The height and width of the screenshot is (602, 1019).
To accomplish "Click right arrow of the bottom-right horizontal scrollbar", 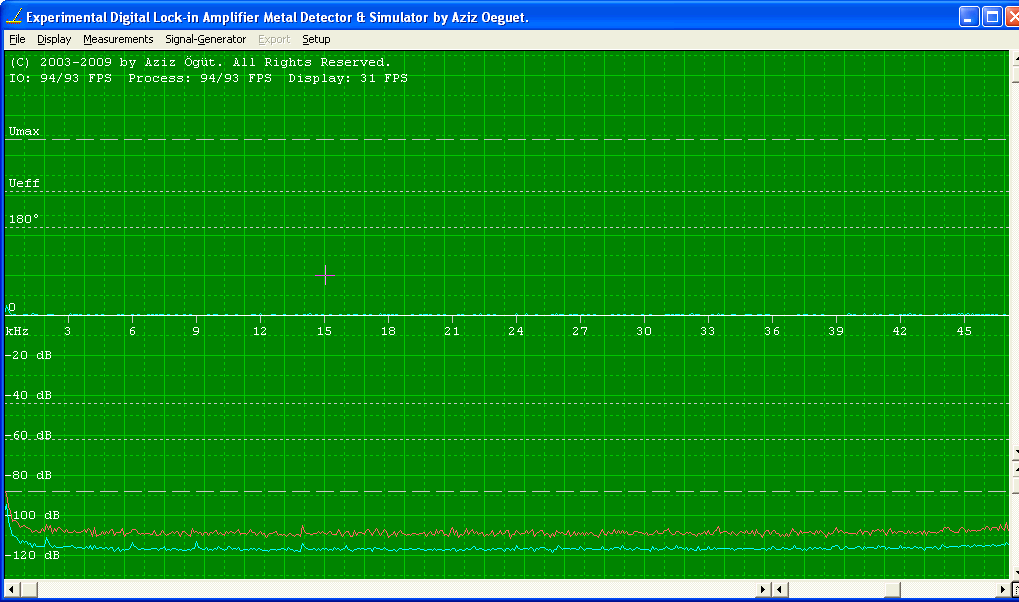I will [x=1003, y=589].
